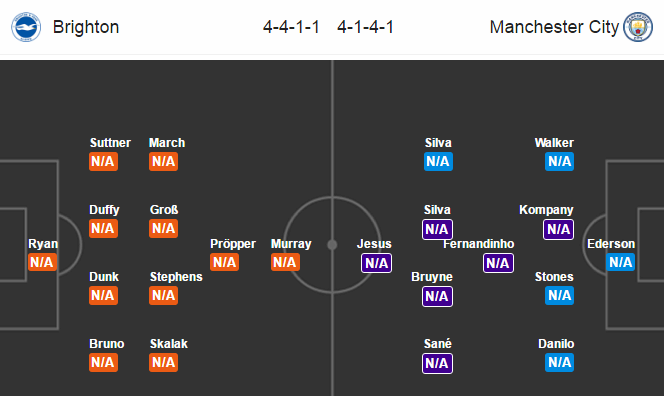Click Sané's purple N/A badge

tap(437, 363)
